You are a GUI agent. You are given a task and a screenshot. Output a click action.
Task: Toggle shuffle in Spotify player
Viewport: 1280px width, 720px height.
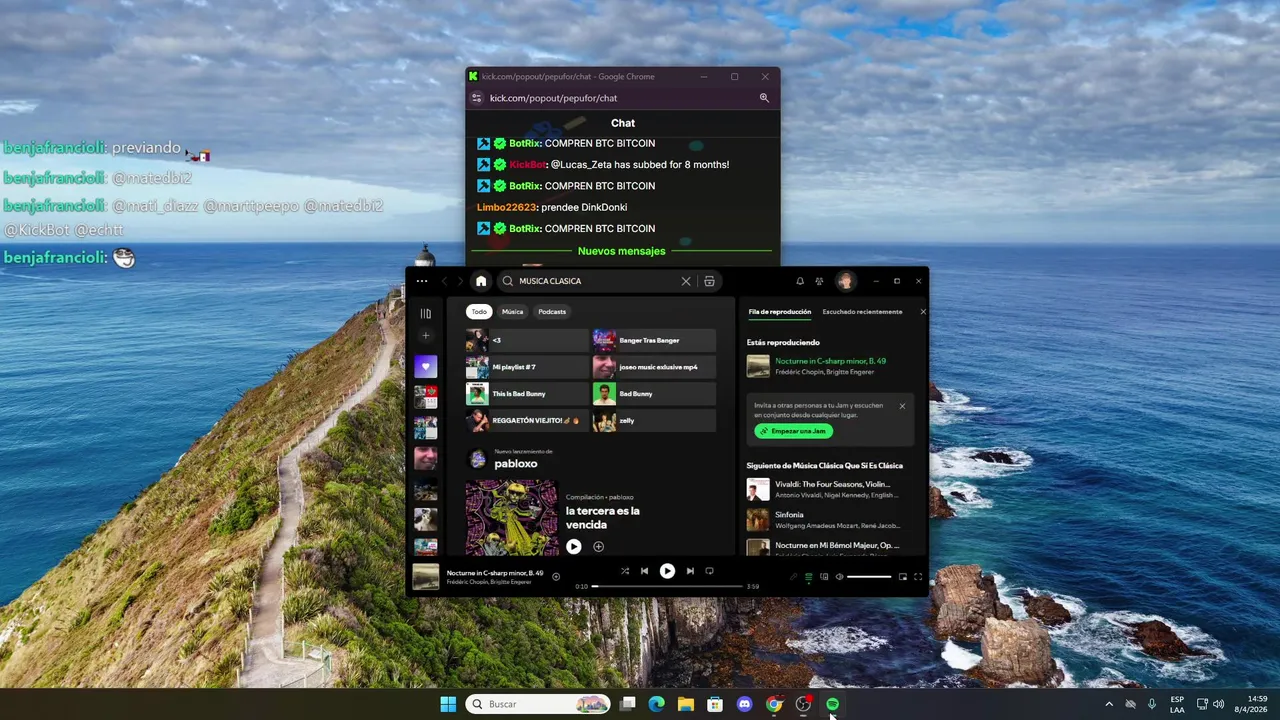[x=625, y=571]
